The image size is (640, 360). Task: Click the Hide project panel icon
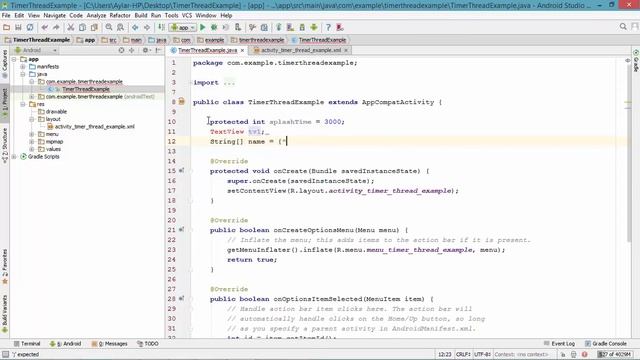(x=158, y=50)
